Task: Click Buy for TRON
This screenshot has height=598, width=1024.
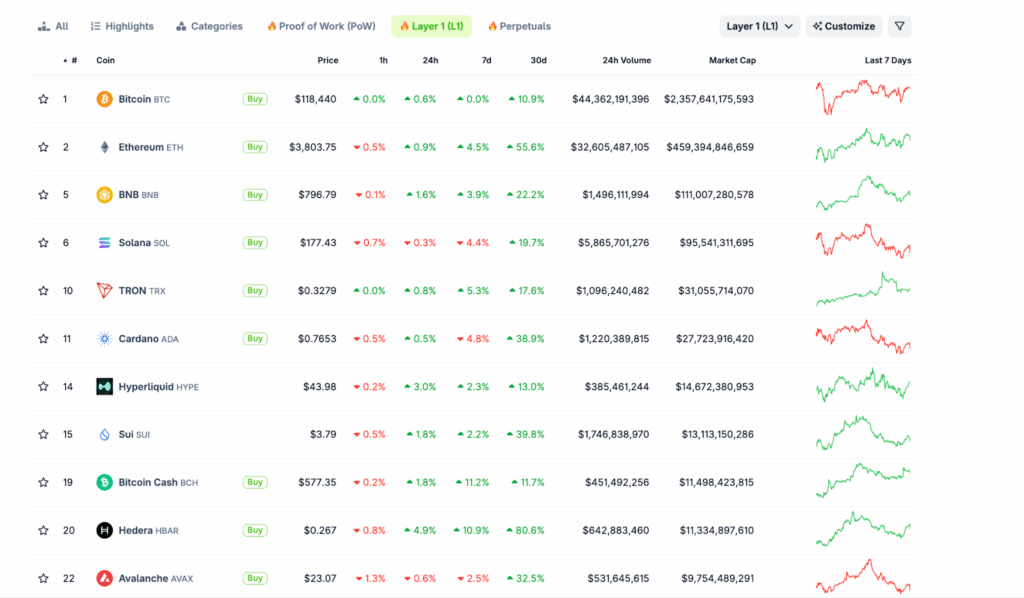Action: [x=255, y=291]
